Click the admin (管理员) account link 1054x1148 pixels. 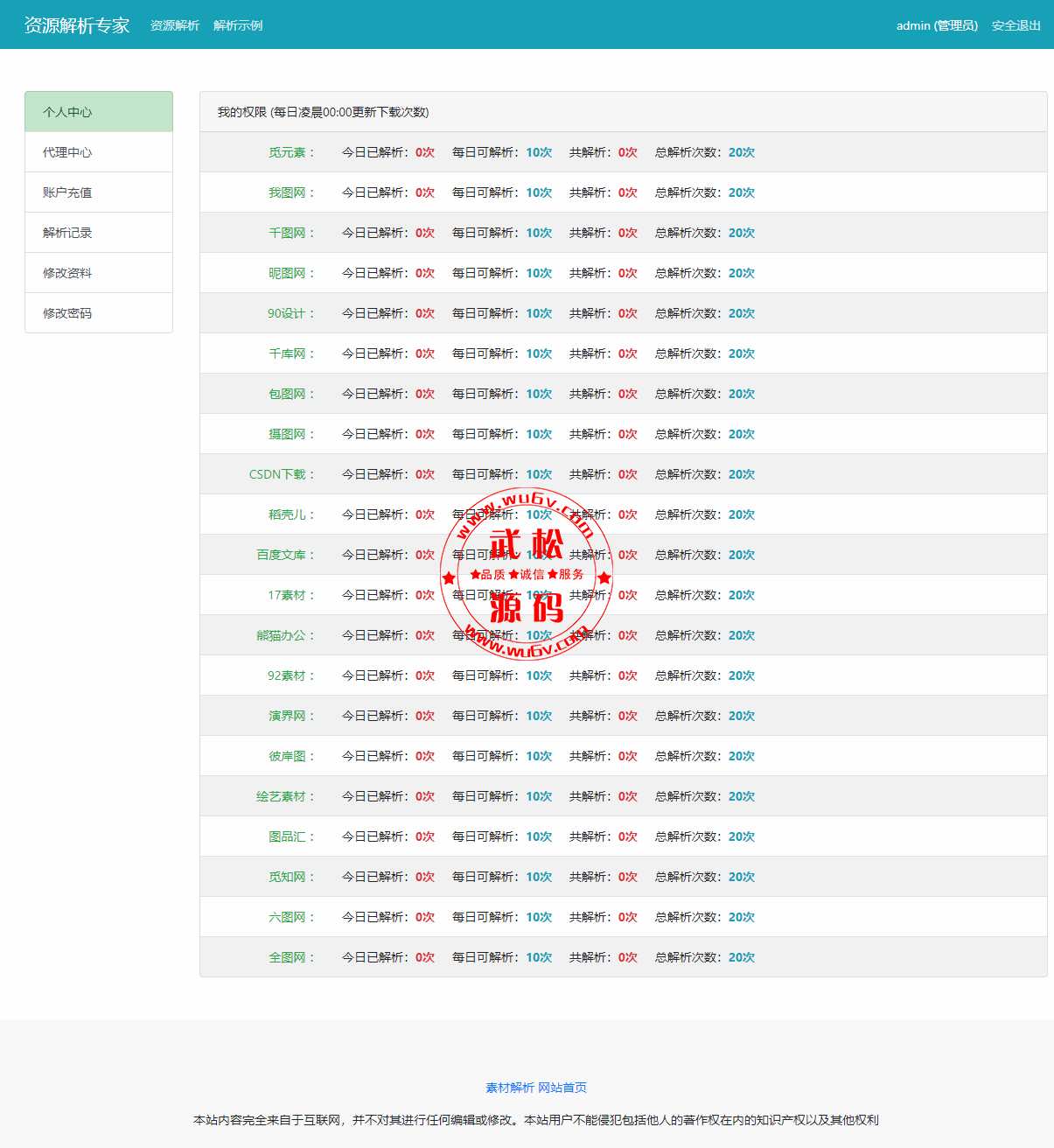pyautogui.click(x=937, y=25)
